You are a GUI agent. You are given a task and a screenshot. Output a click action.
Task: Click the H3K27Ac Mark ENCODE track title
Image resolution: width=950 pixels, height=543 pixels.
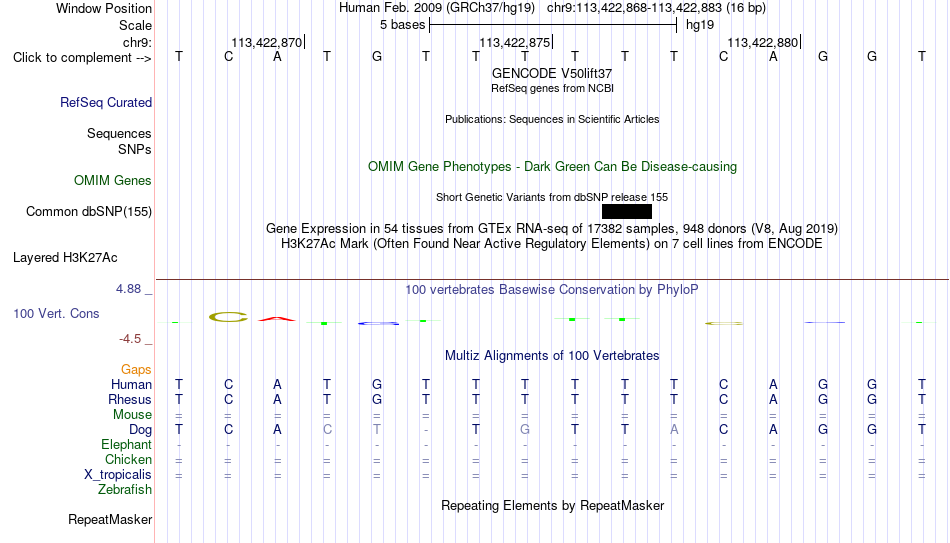[552, 244]
